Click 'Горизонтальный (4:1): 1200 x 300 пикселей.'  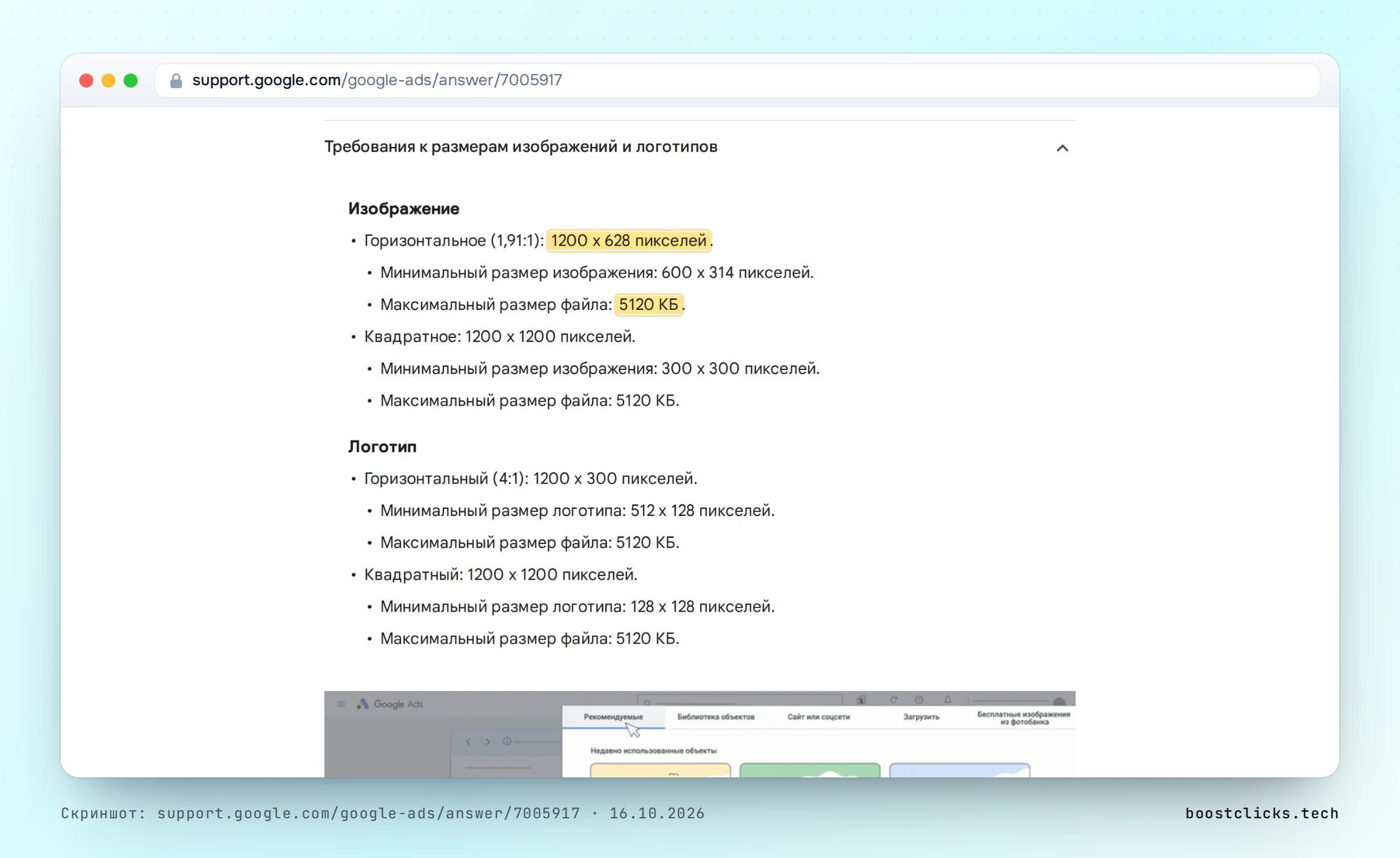pyautogui.click(x=531, y=479)
